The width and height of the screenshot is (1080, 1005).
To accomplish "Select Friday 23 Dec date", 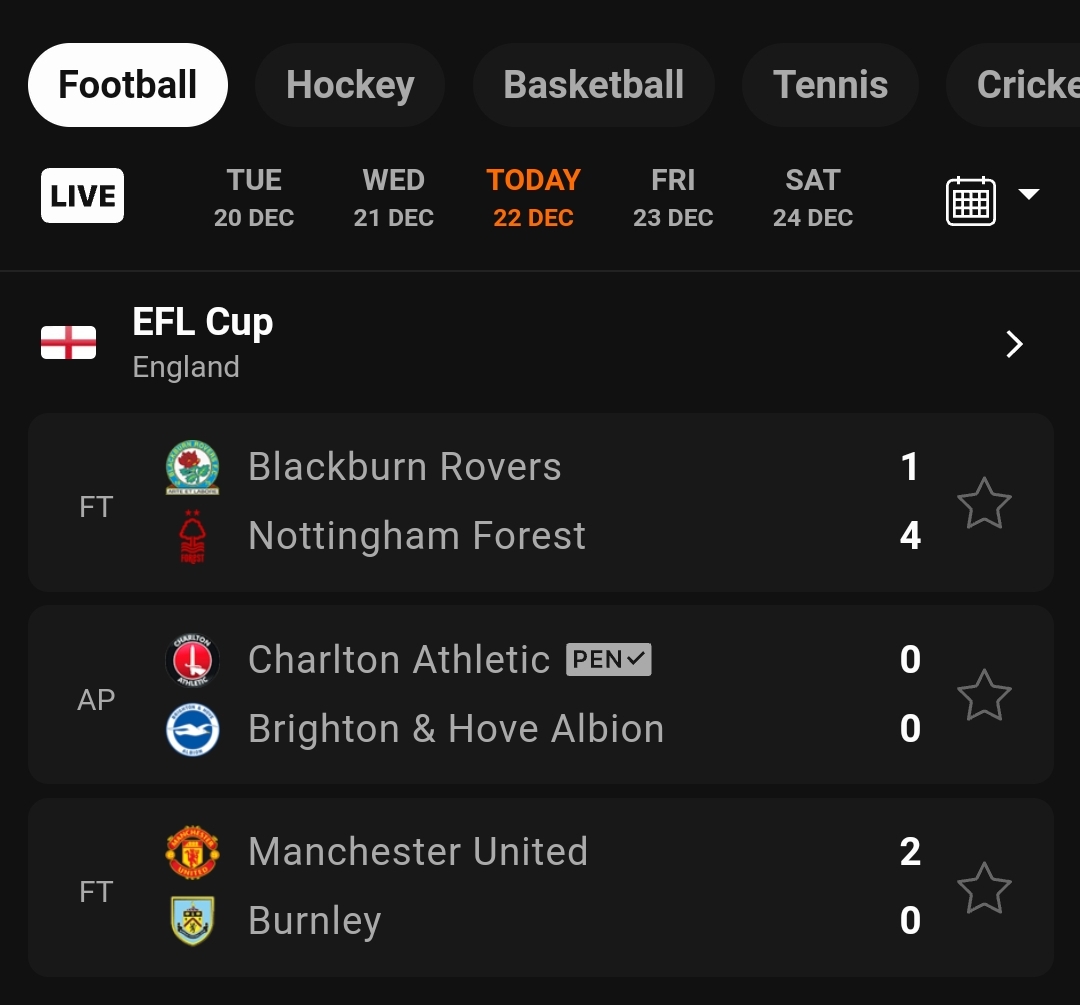I will (673, 198).
